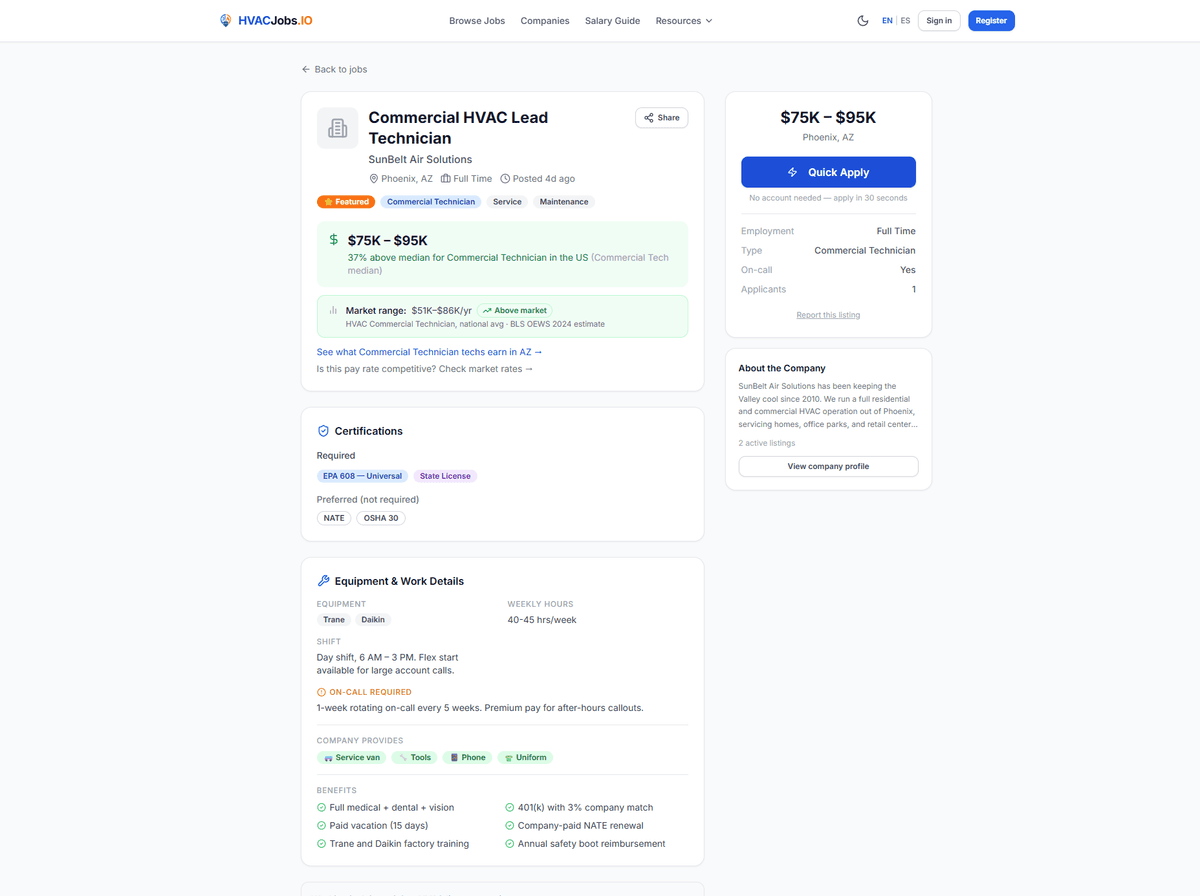Click checkmark beside Annual safety boot reimbursement
The height and width of the screenshot is (896, 1200).
coord(510,844)
